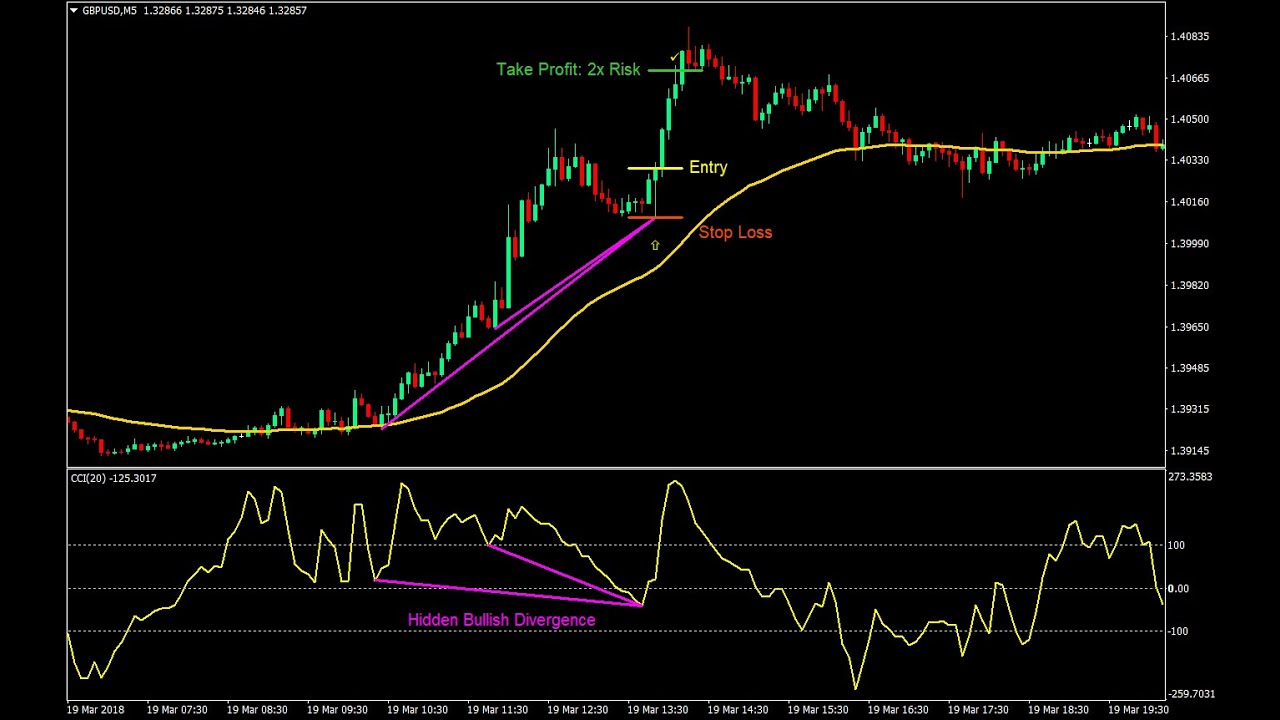1280x720 pixels.
Task: Select the orange 'Stop Loss' text label
Action: 735,232
